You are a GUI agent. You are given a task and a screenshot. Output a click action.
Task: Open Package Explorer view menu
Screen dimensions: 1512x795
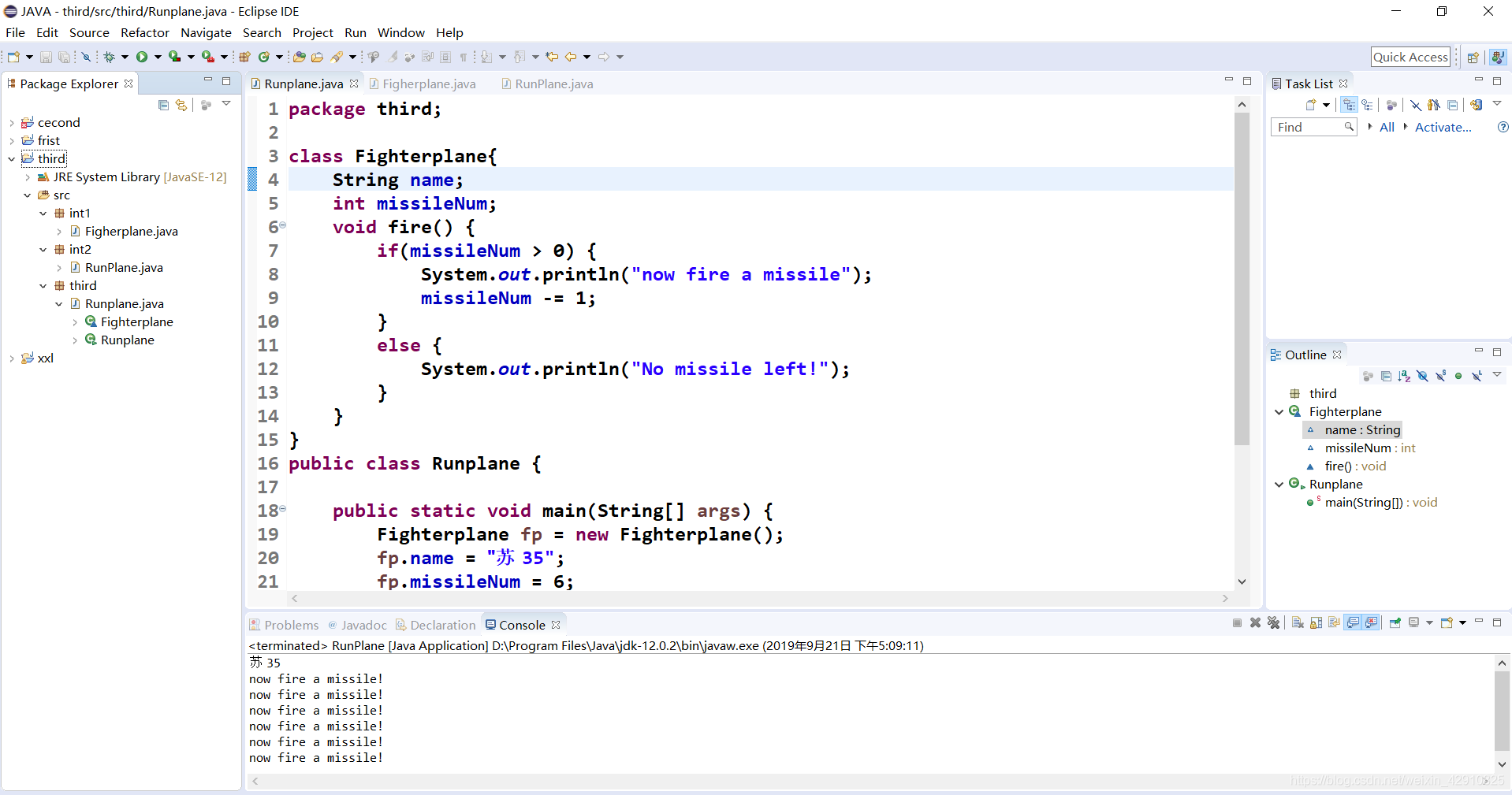click(x=226, y=104)
